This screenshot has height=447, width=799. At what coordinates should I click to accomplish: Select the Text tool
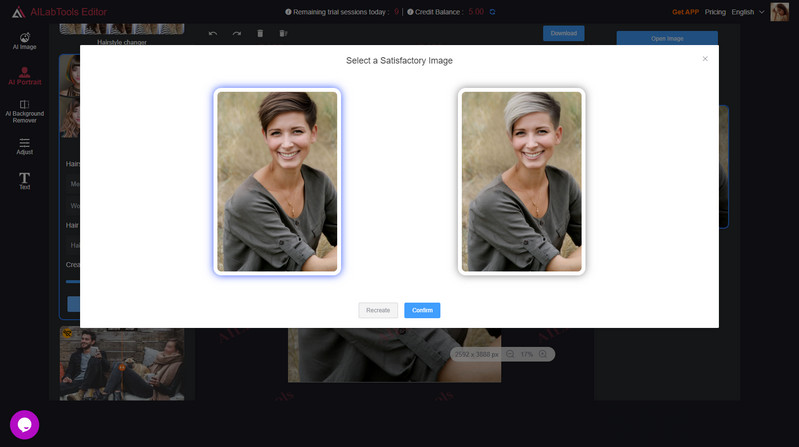click(x=24, y=181)
